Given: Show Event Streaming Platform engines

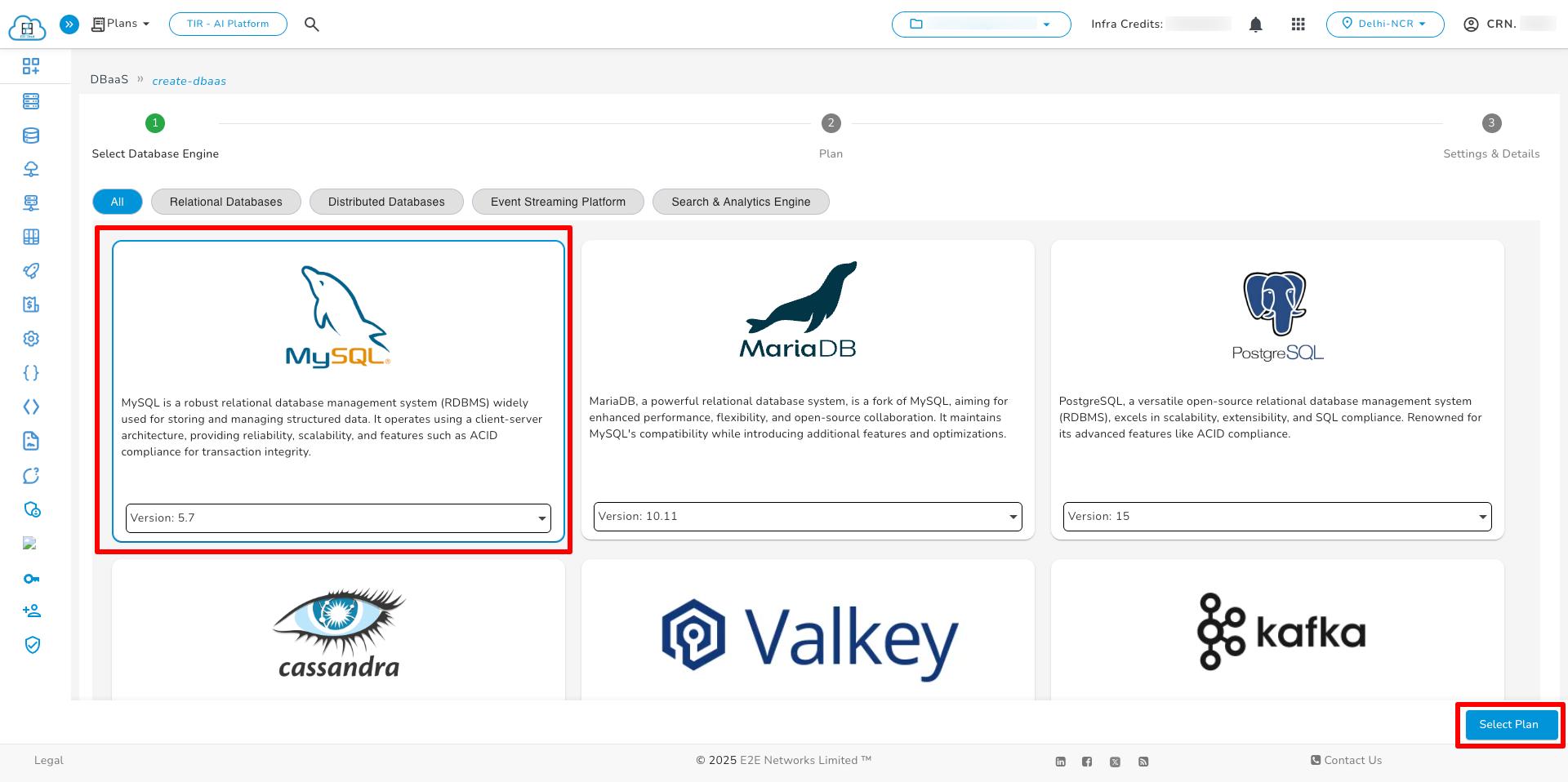Looking at the screenshot, I should [558, 202].
